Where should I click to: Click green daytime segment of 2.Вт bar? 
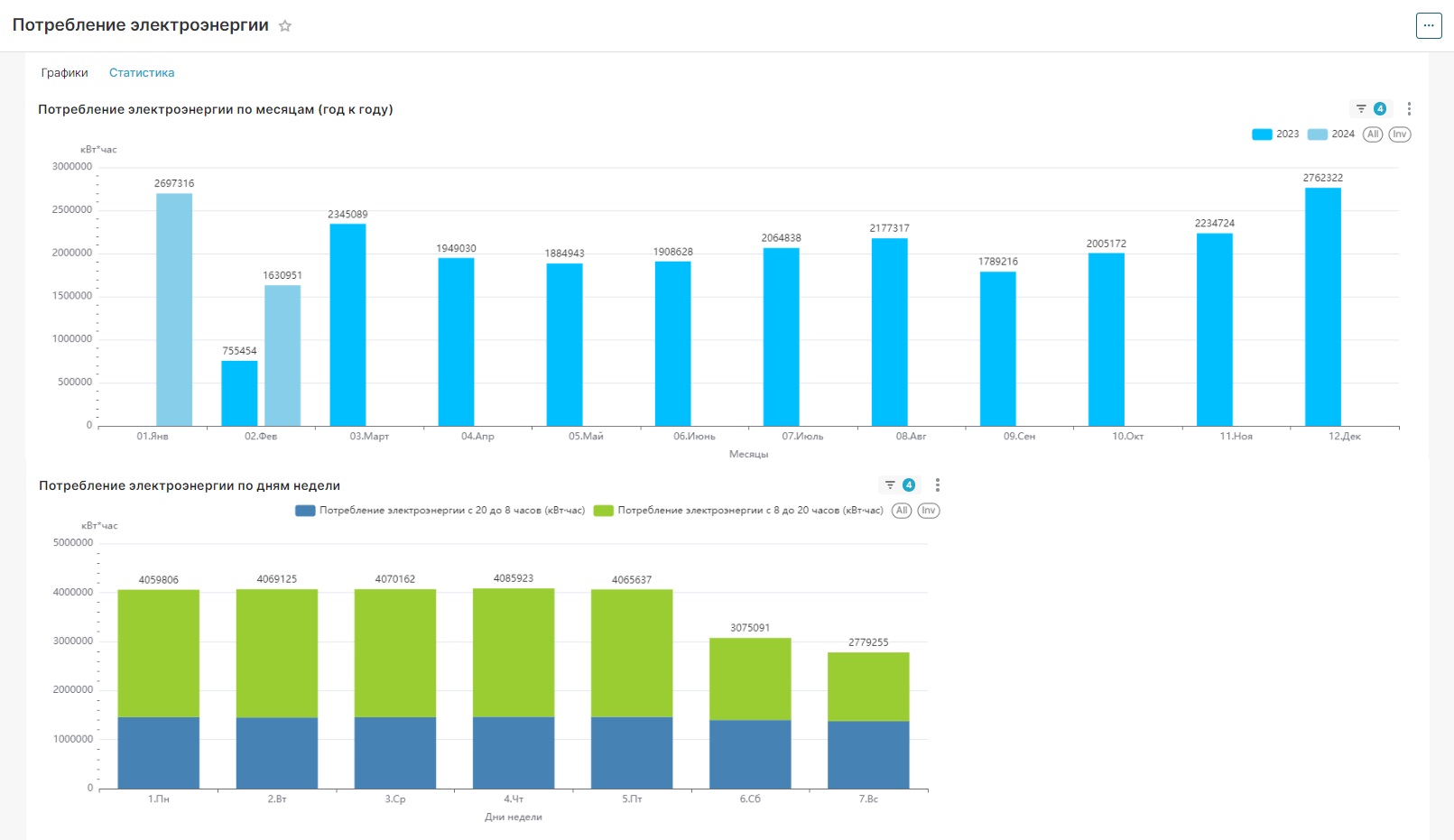point(276,653)
